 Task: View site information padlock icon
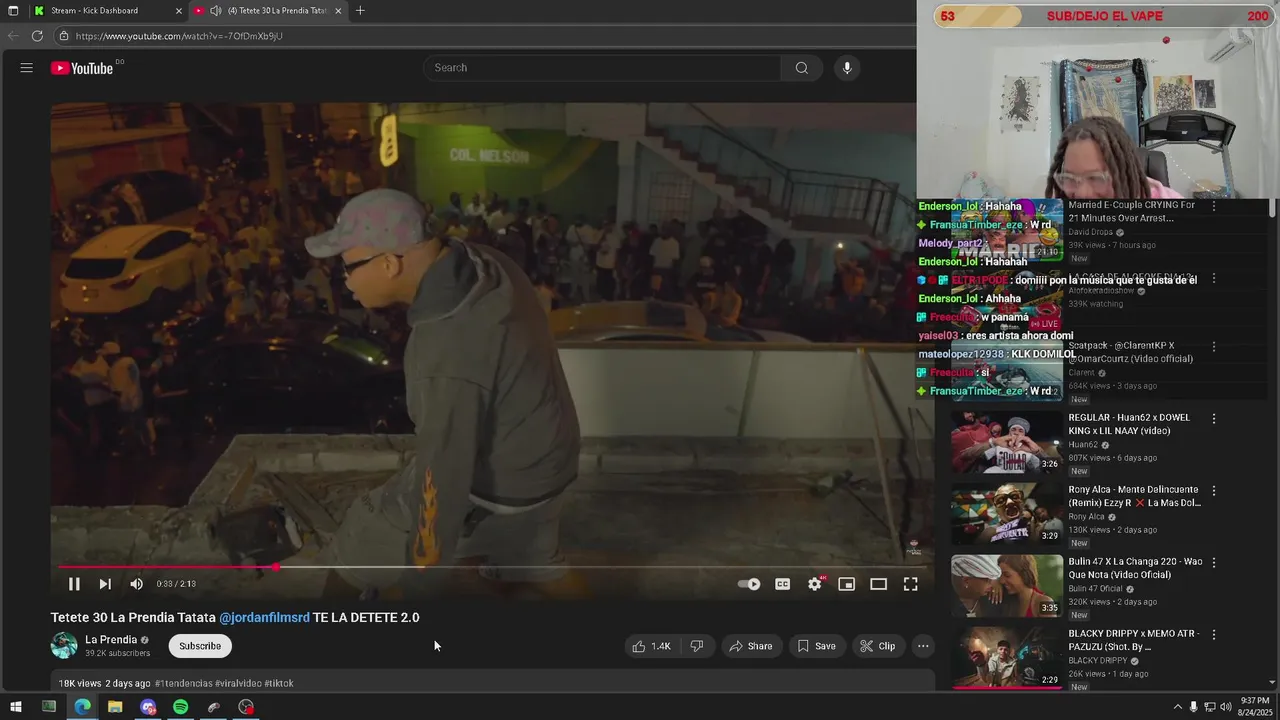pyautogui.click(x=63, y=36)
